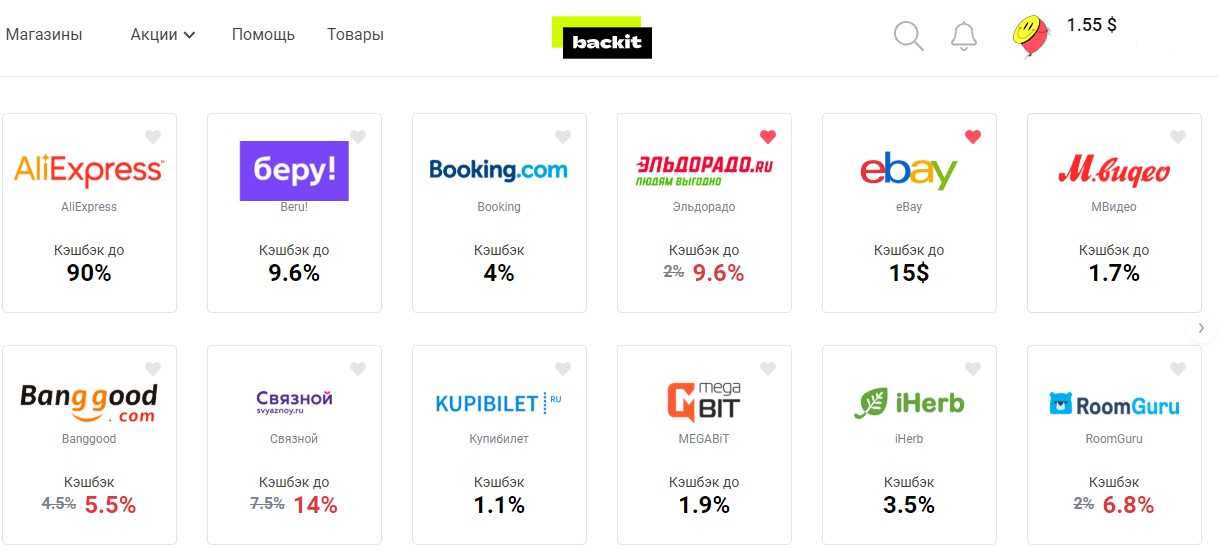Viewport: 1219px width, 549px height.
Task: Expand the Акции dropdown menu
Action: click(x=163, y=34)
